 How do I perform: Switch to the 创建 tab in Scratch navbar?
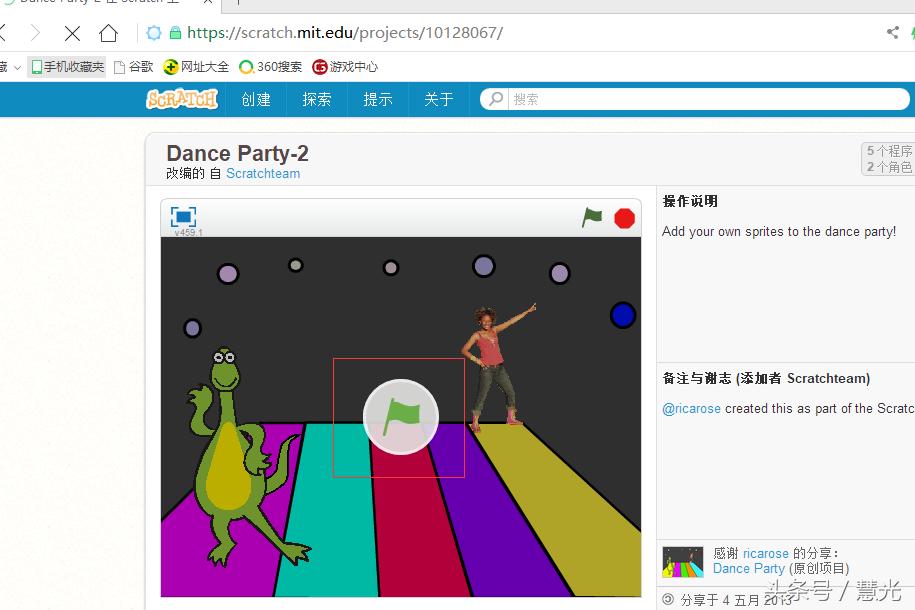point(256,99)
